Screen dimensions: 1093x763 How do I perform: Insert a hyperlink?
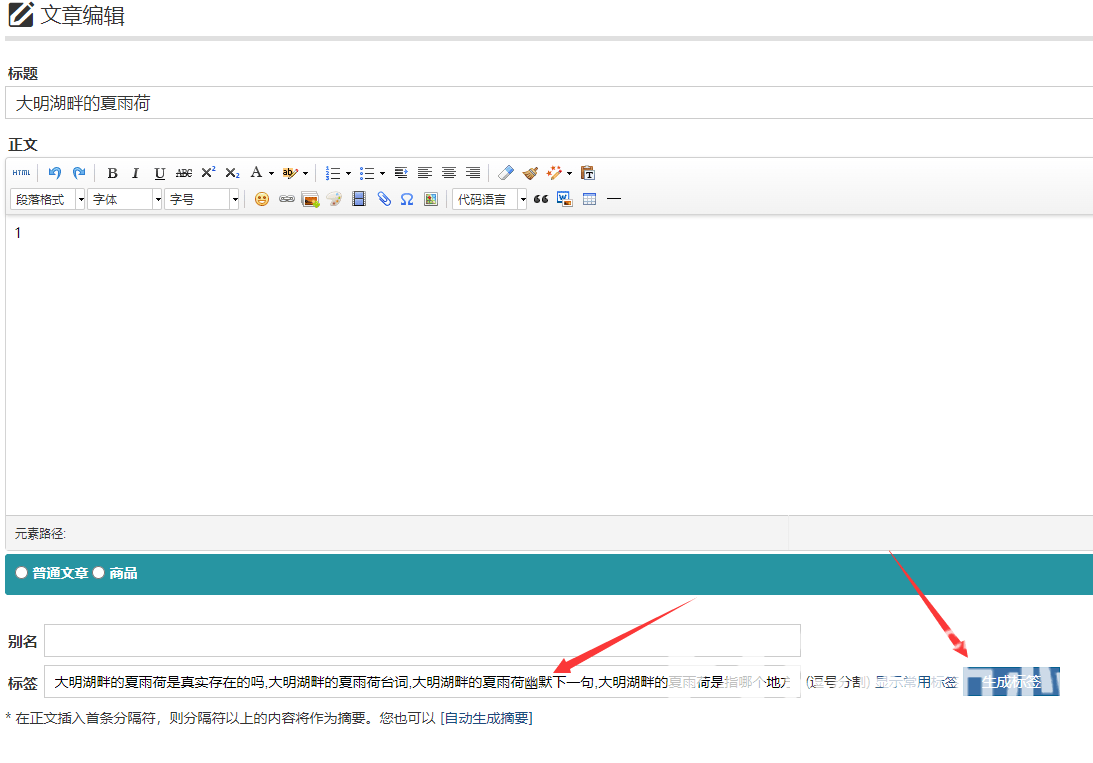point(286,199)
